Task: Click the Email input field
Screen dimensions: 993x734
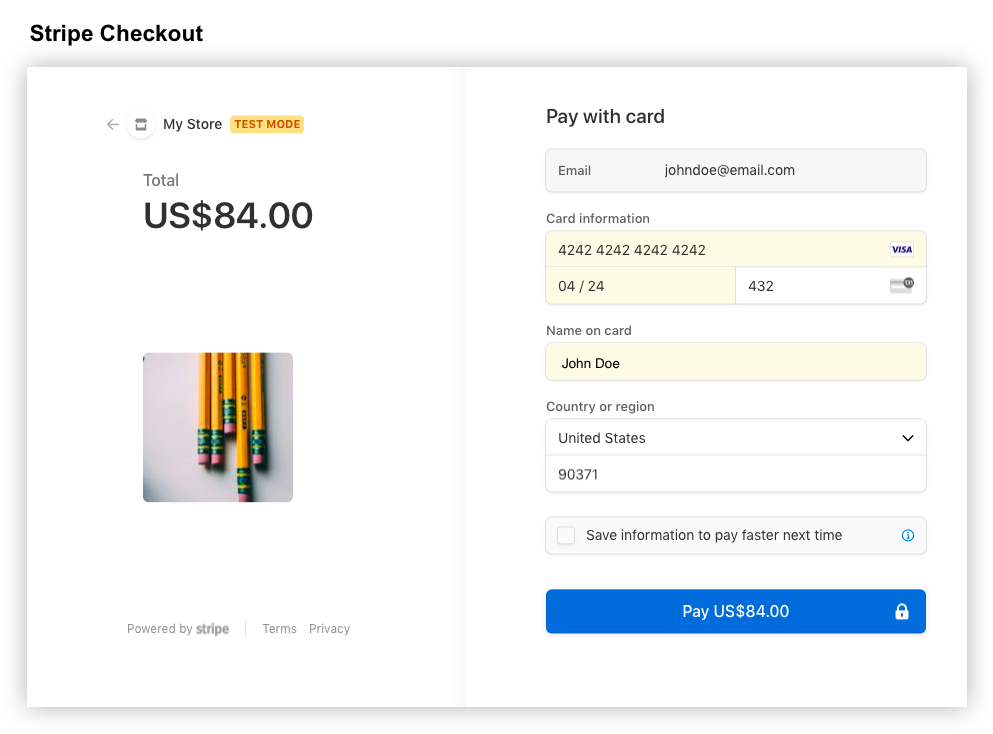Action: pyautogui.click(x=736, y=170)
